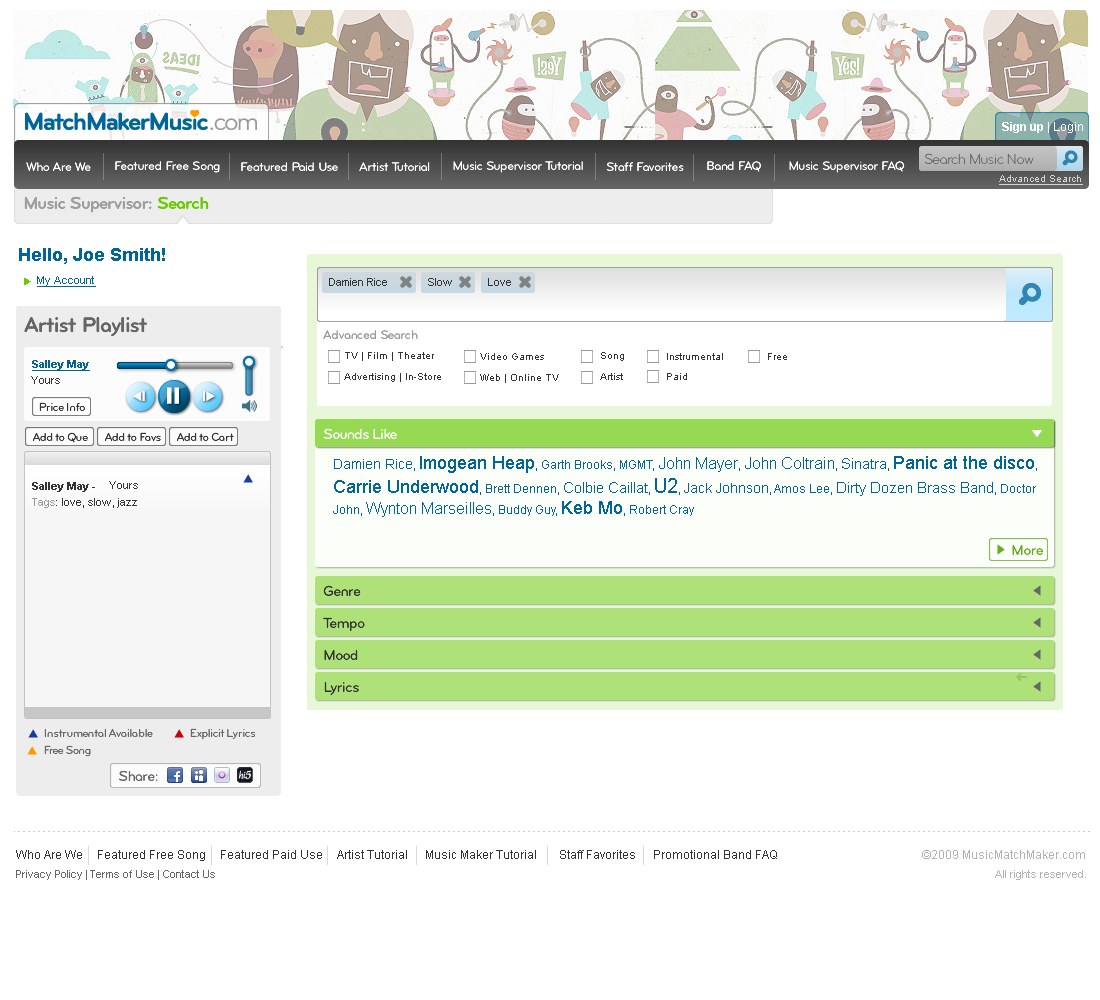Mute using the speaker volume icon

pos(249,406)
